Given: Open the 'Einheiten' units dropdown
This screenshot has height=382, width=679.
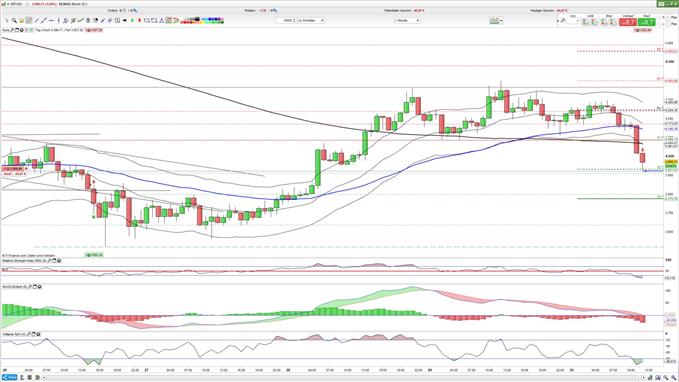Looking at the screenshot, I should point(311,20).
